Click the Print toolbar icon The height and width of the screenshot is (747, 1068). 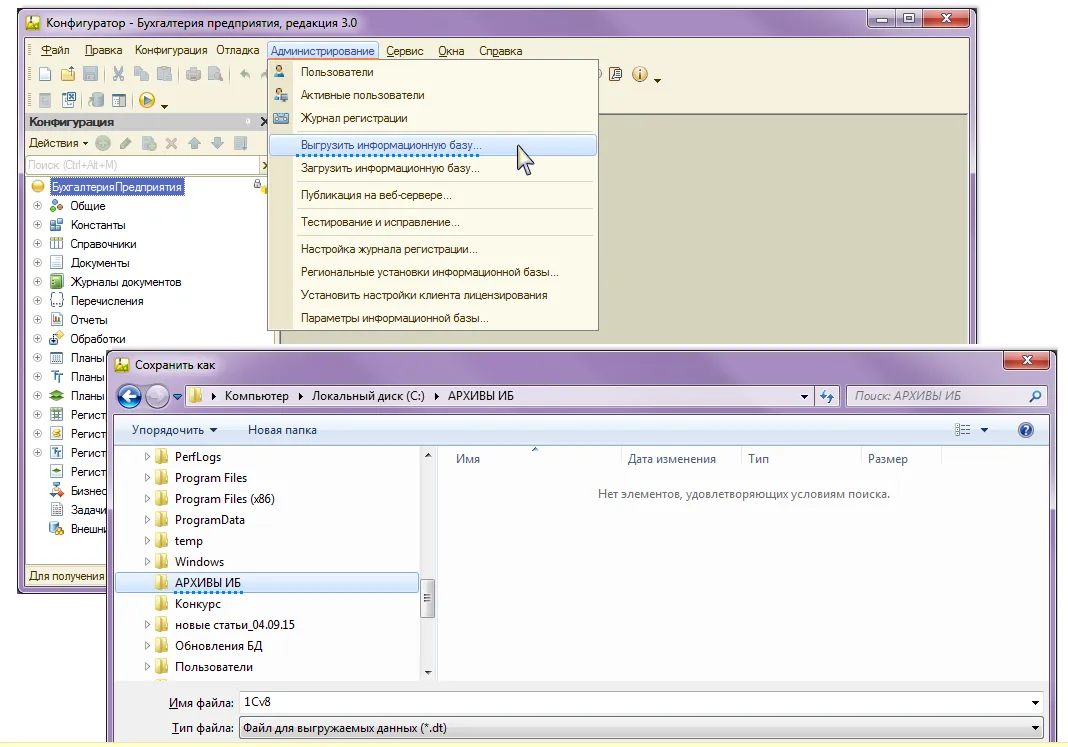[193, 74]
